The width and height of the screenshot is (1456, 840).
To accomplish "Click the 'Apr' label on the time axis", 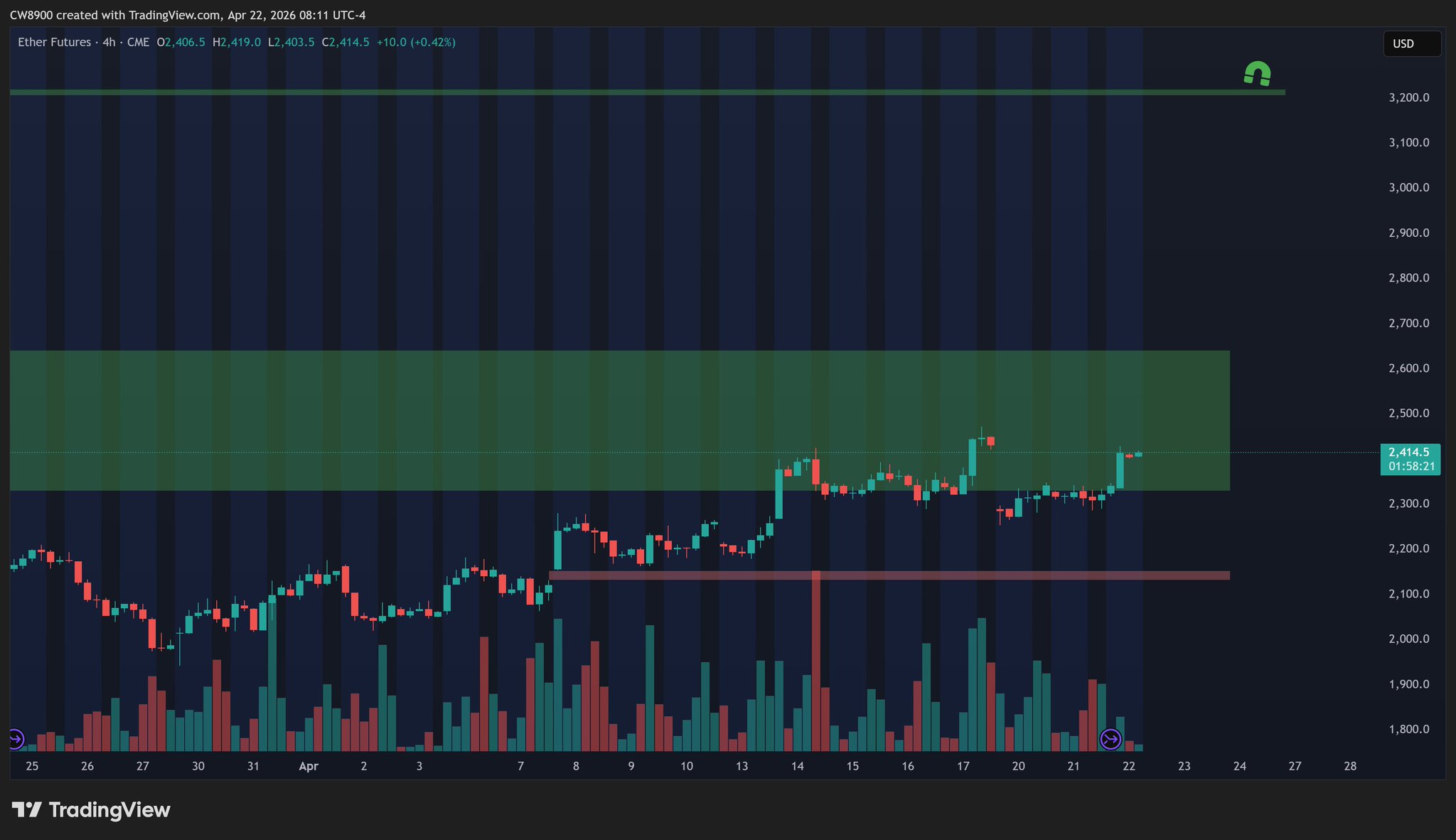I will [309, 766].
